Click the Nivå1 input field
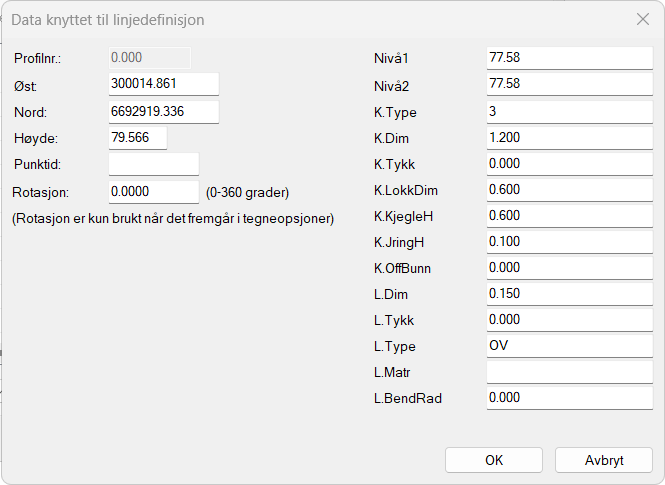 coord(569,58)
